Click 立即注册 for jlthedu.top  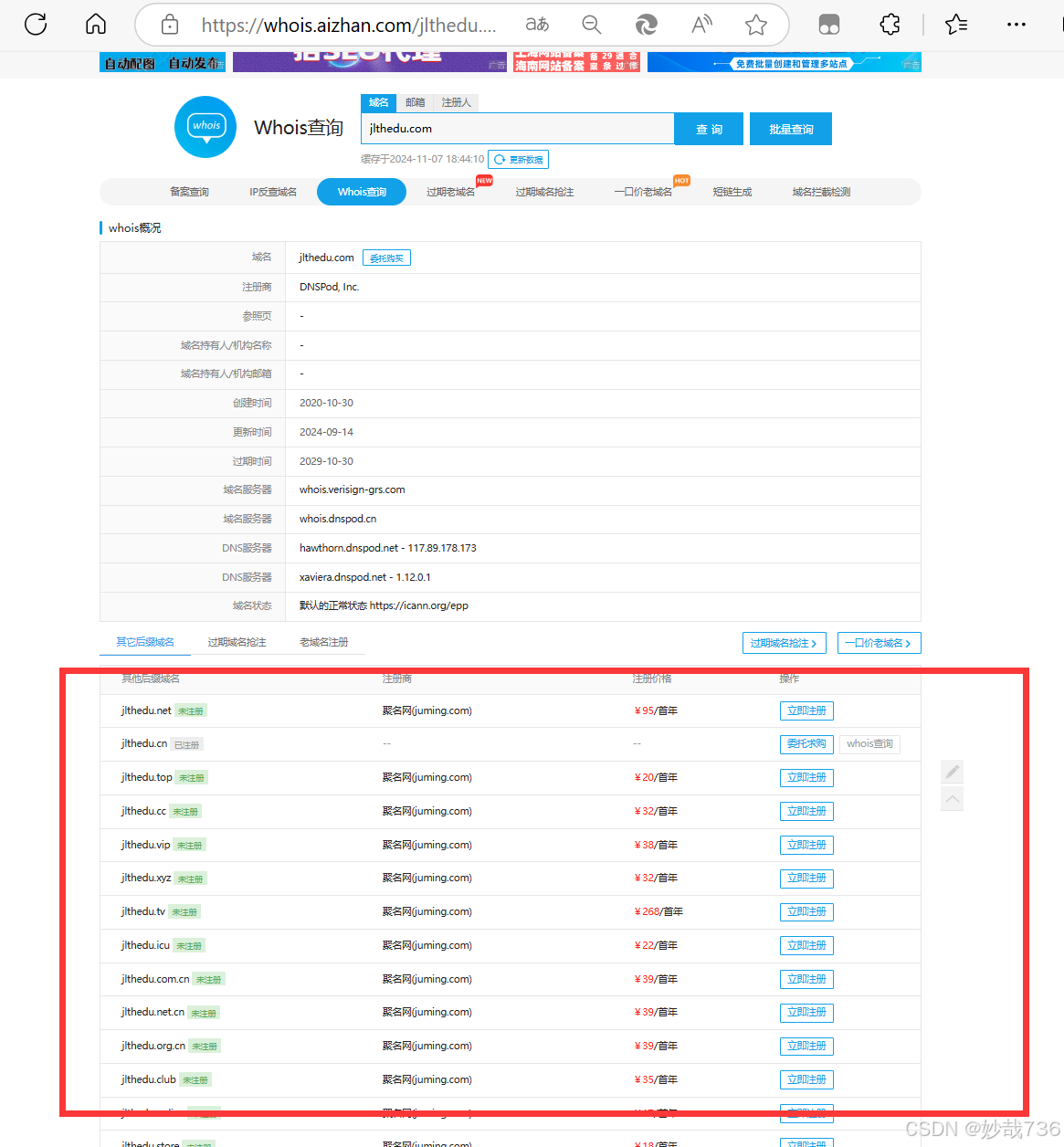tap(806, 777)
